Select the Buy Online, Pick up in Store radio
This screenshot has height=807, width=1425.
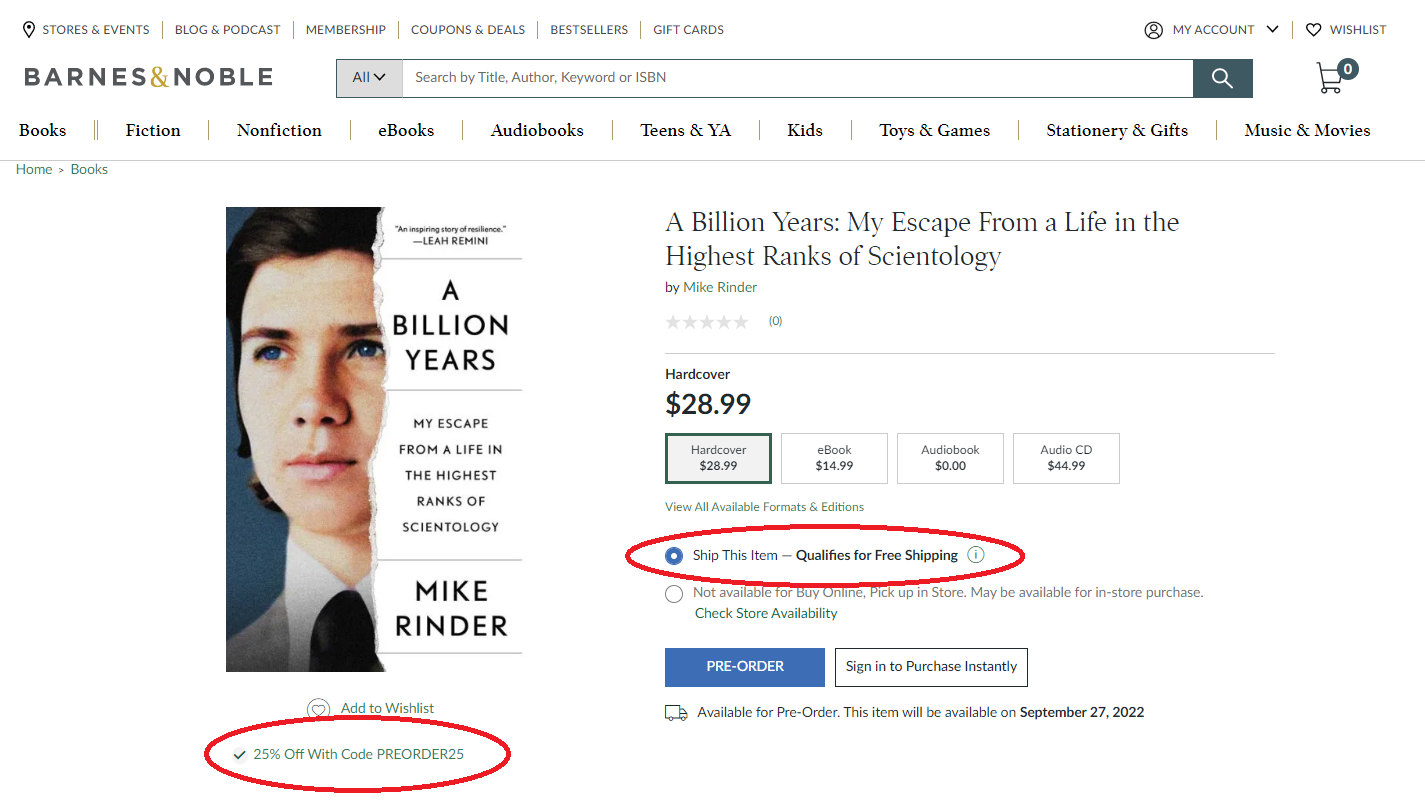click(674, 594)
